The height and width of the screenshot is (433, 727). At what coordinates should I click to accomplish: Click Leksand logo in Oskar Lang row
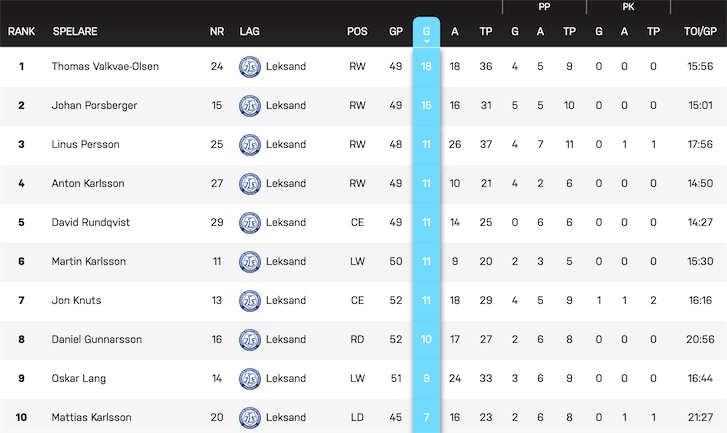point(249,378)
